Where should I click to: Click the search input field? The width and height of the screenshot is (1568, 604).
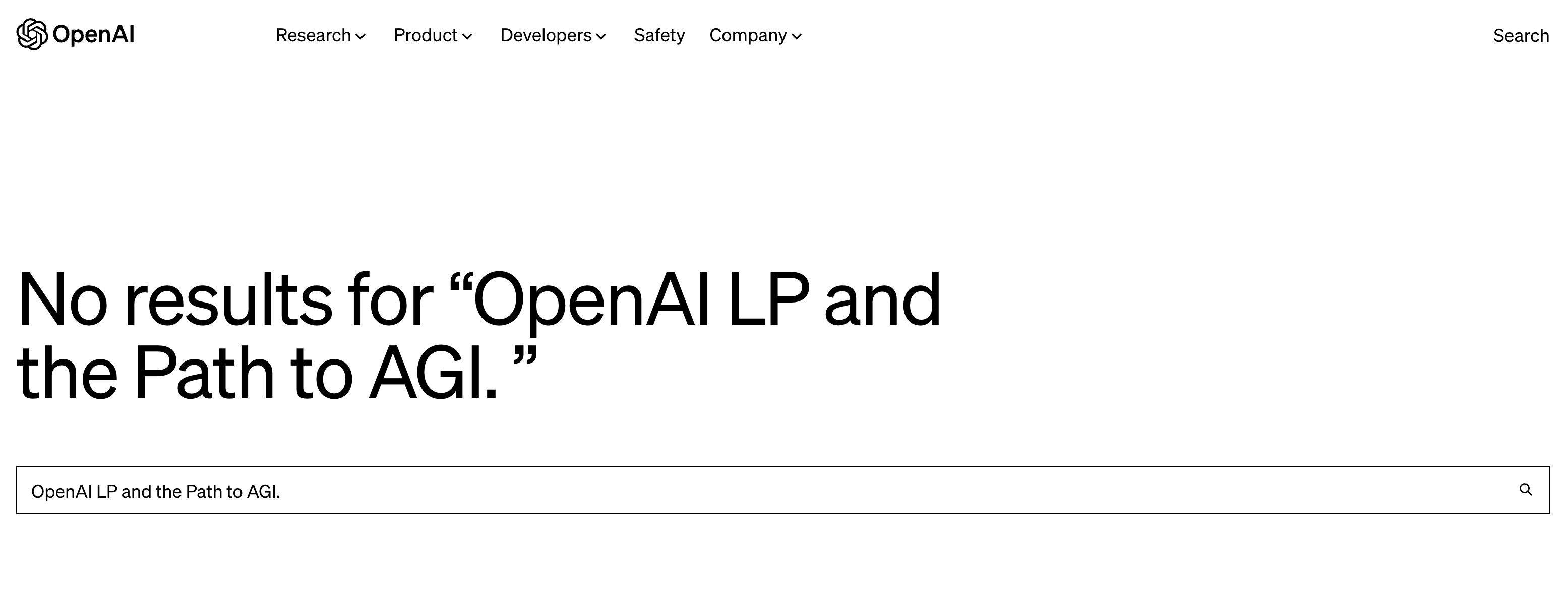[x=783, y=490]
